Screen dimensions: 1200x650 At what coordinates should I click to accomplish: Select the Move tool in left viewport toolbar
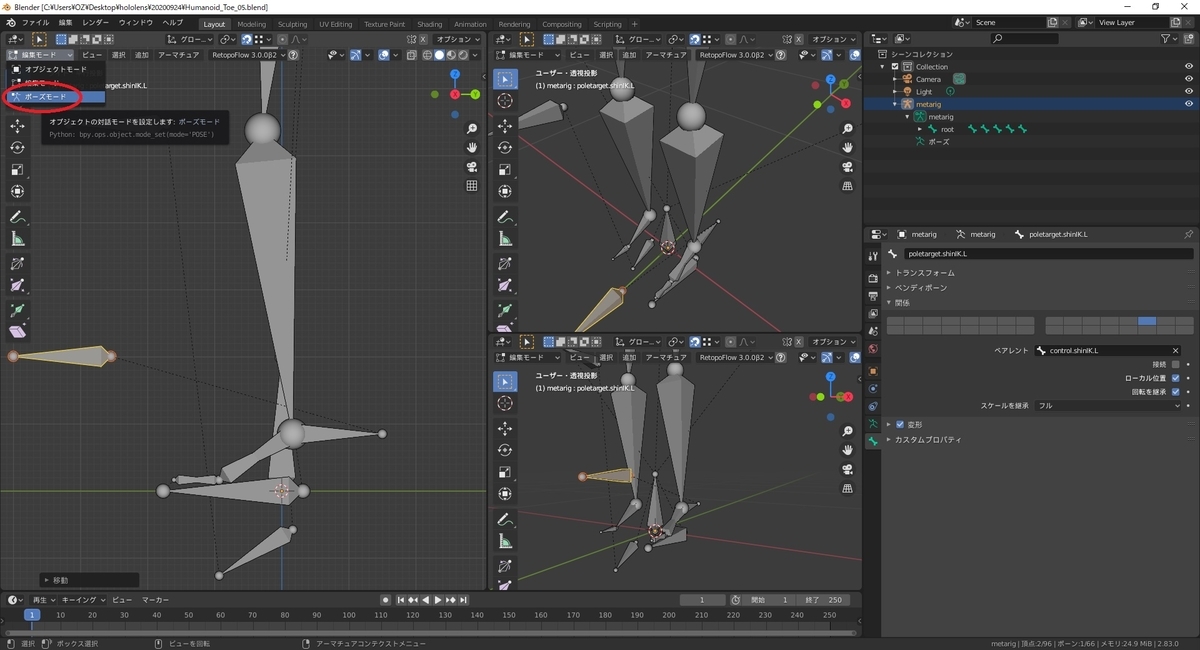pyautogui.click(x=18, y=126)
